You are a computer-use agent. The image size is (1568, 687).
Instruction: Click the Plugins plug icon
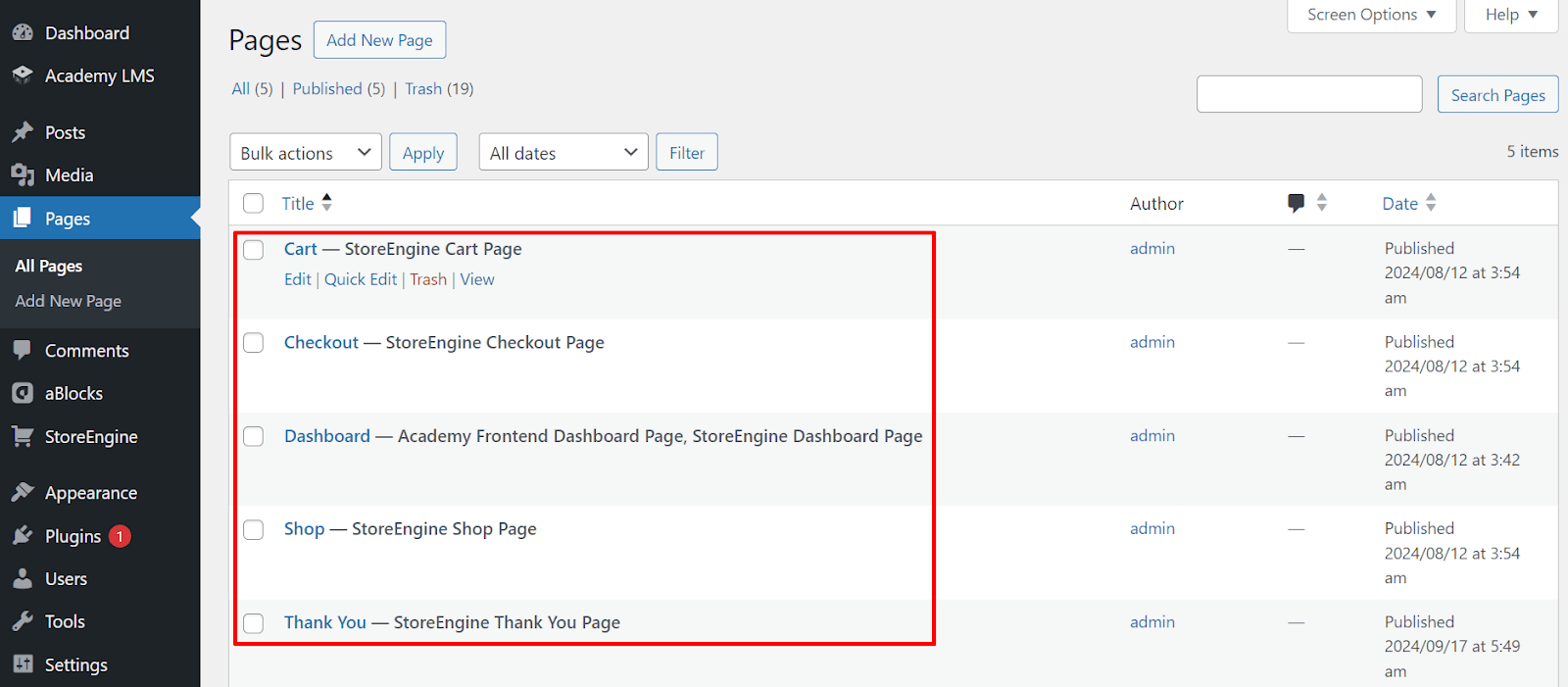point(23,535)
